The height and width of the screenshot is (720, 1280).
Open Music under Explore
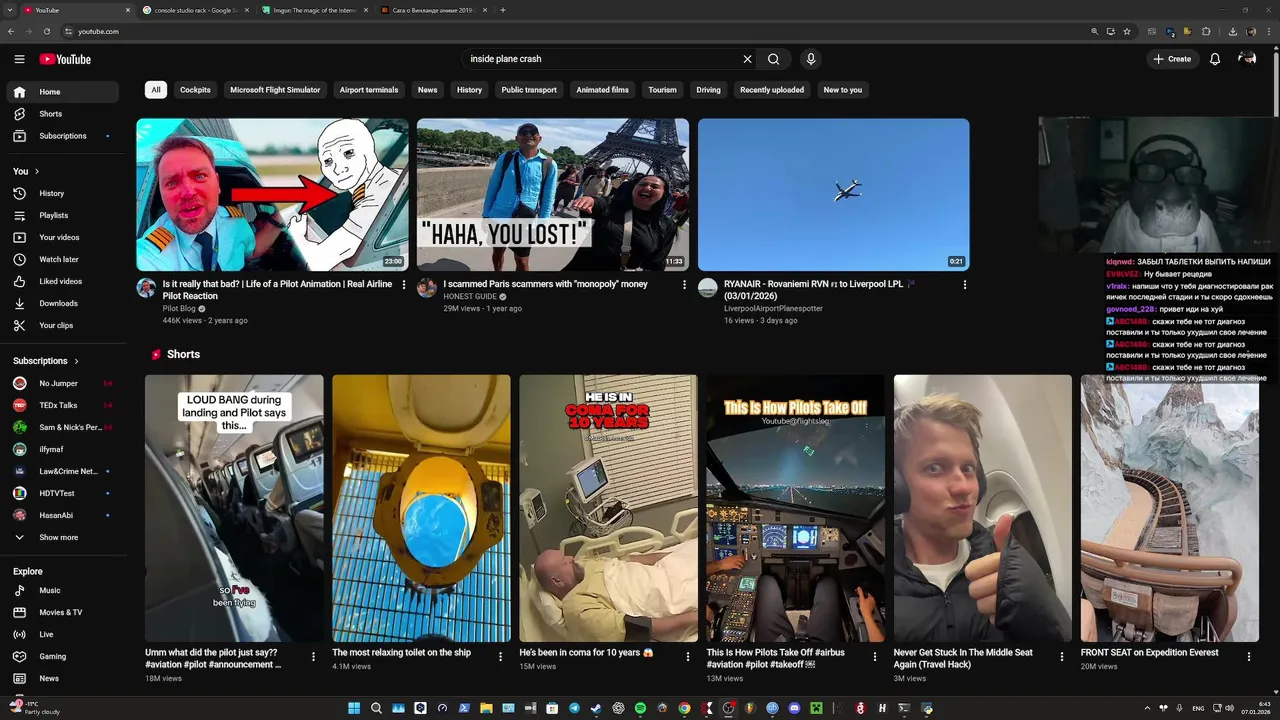(62, 590)
